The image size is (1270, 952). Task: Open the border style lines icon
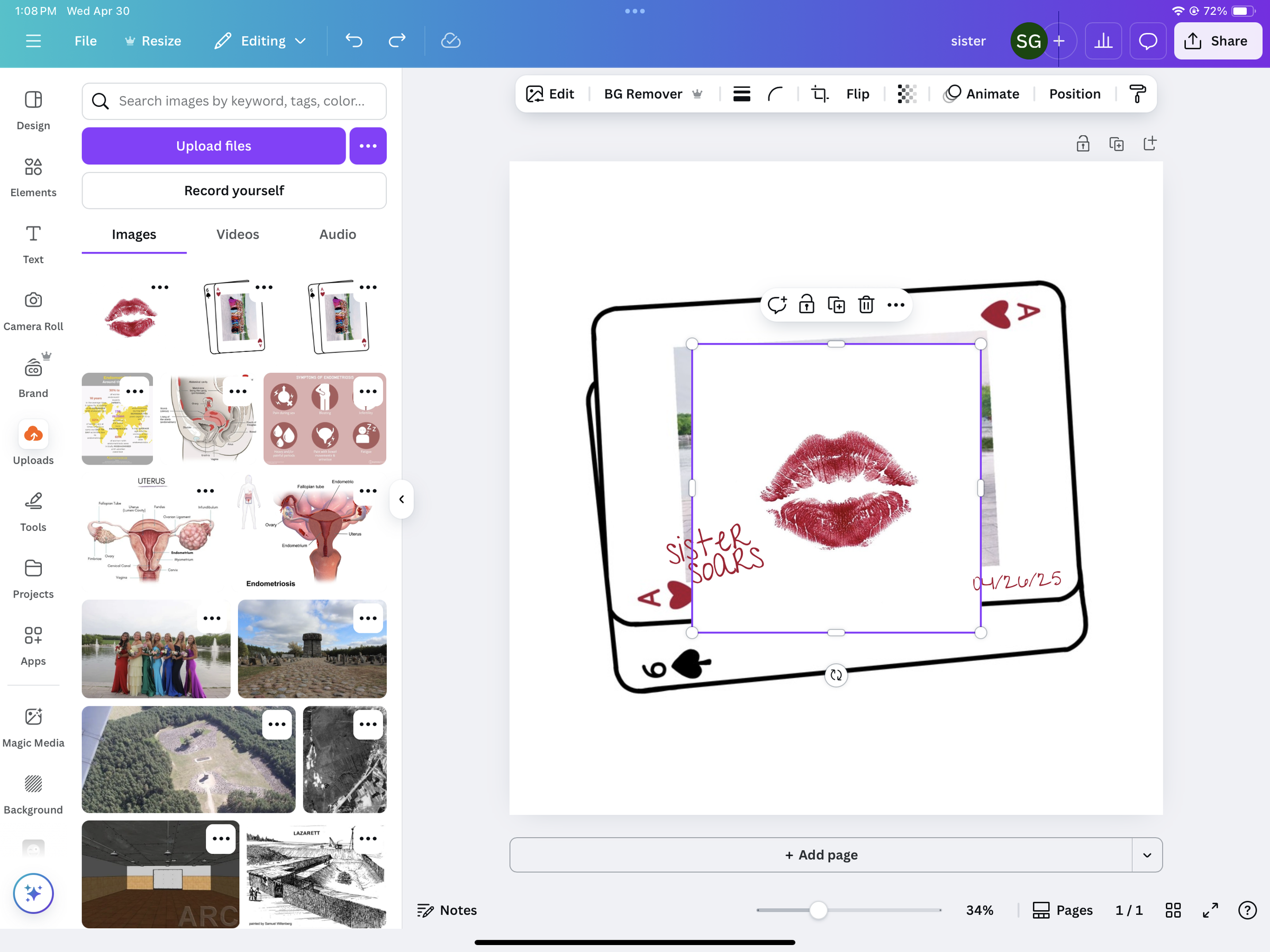point(741,94)
